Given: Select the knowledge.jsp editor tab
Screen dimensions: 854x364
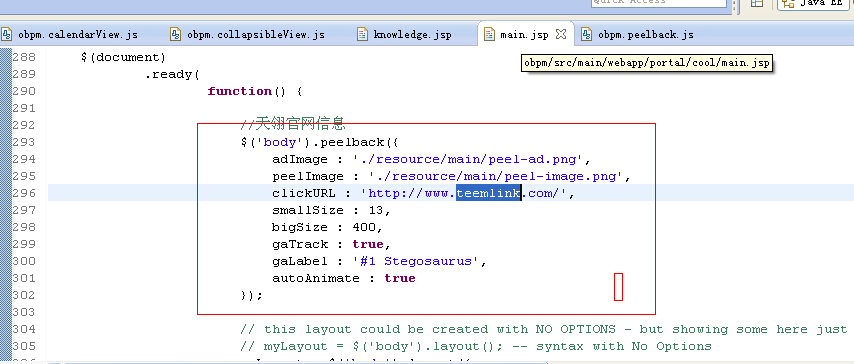Looking at the screenshot, I should (412, 35).
